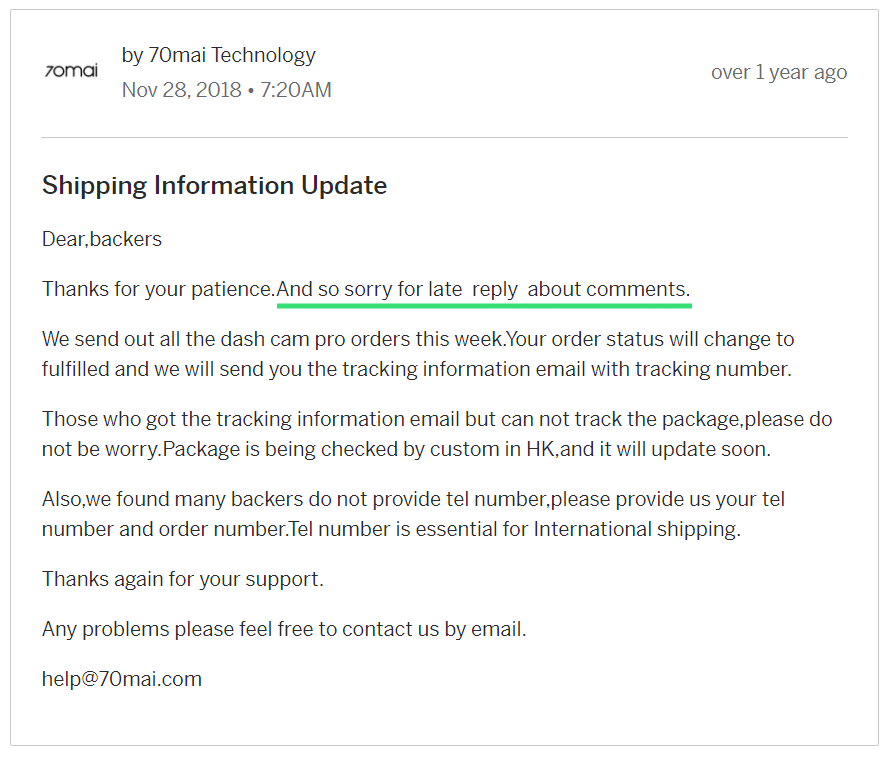The height and width of the screenshot is (759, 888).
Task: Click the tracking information email paragraph
Action: pyautogui.click(x=437, y=434)
